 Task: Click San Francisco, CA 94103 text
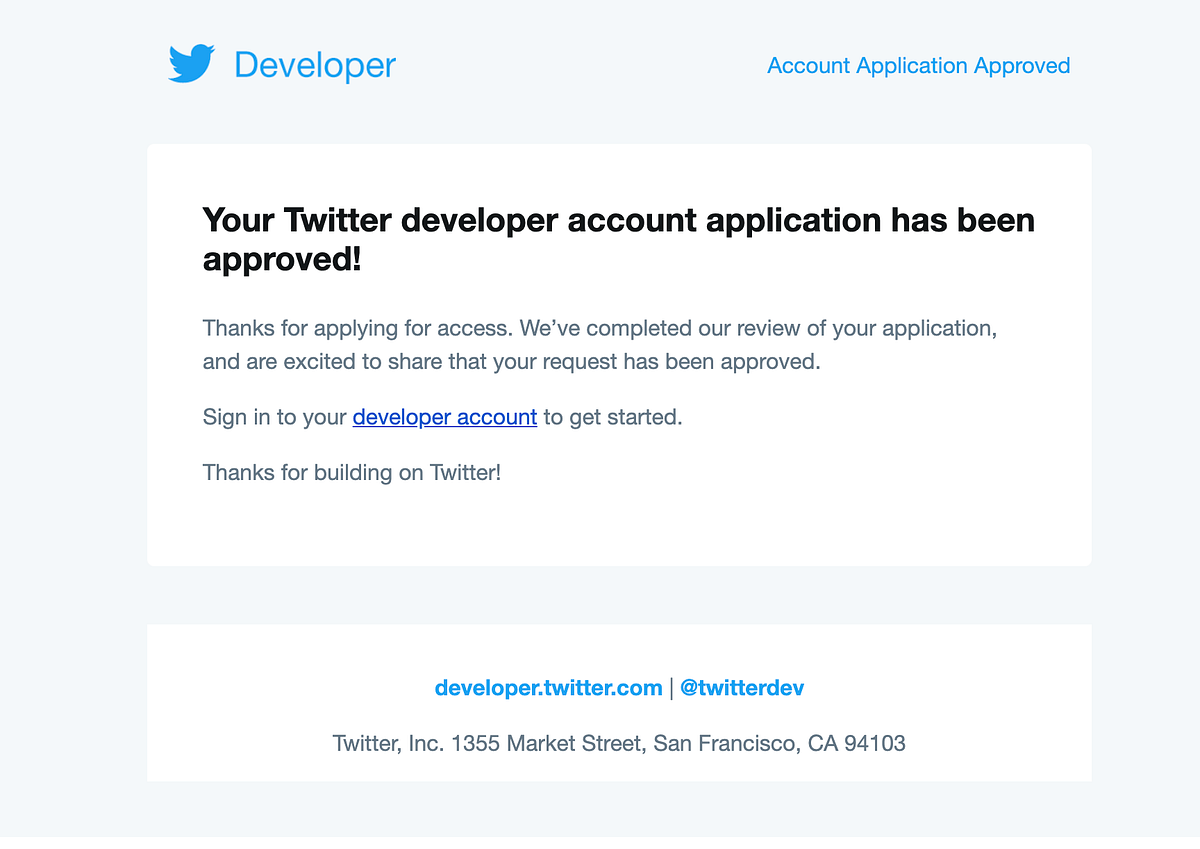click(780, 744)
